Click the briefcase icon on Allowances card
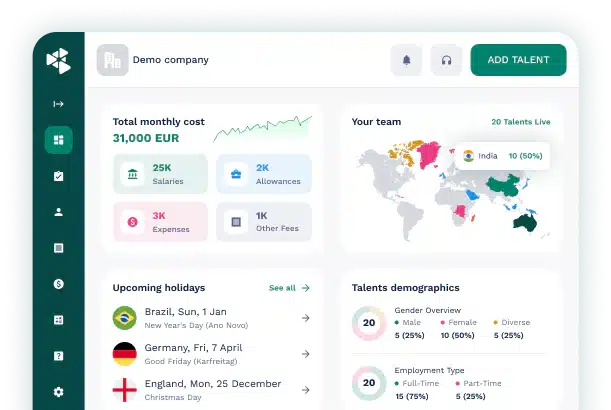The width and height of the screenshot is (611, 410). [x=236, y=174]
